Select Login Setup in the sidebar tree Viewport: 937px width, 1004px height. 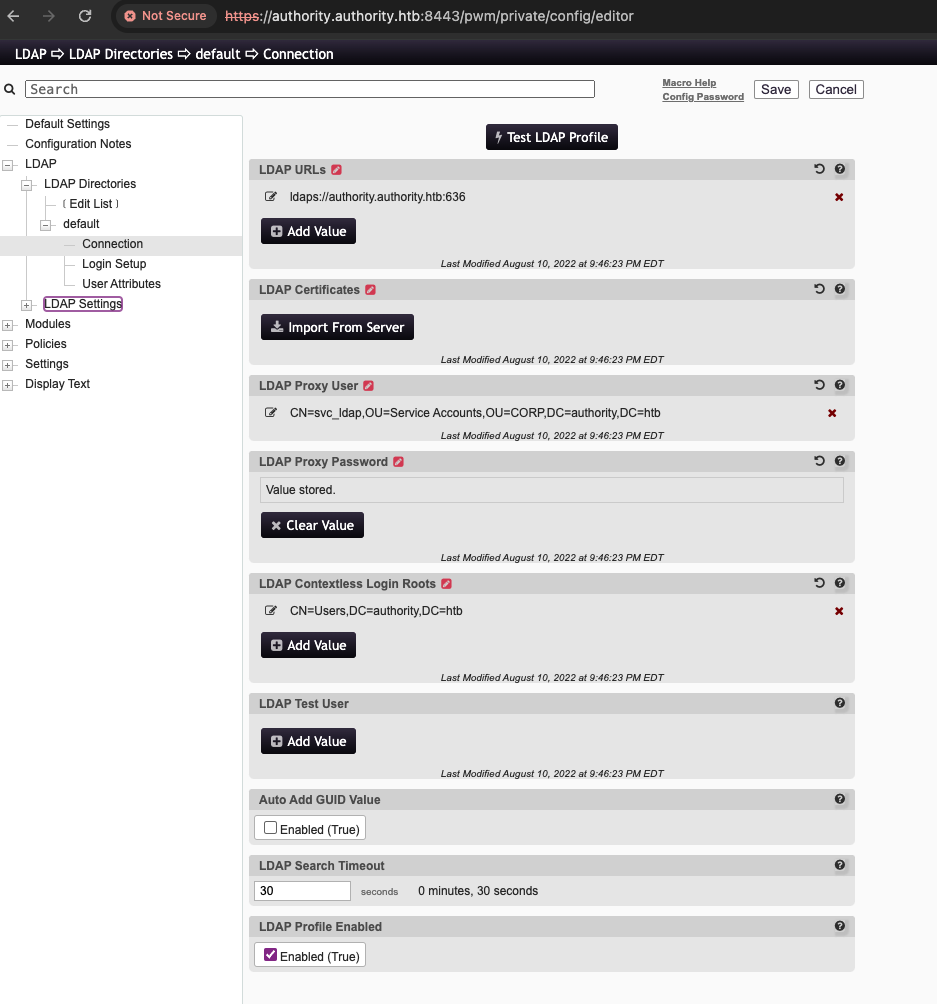(113, 263)
